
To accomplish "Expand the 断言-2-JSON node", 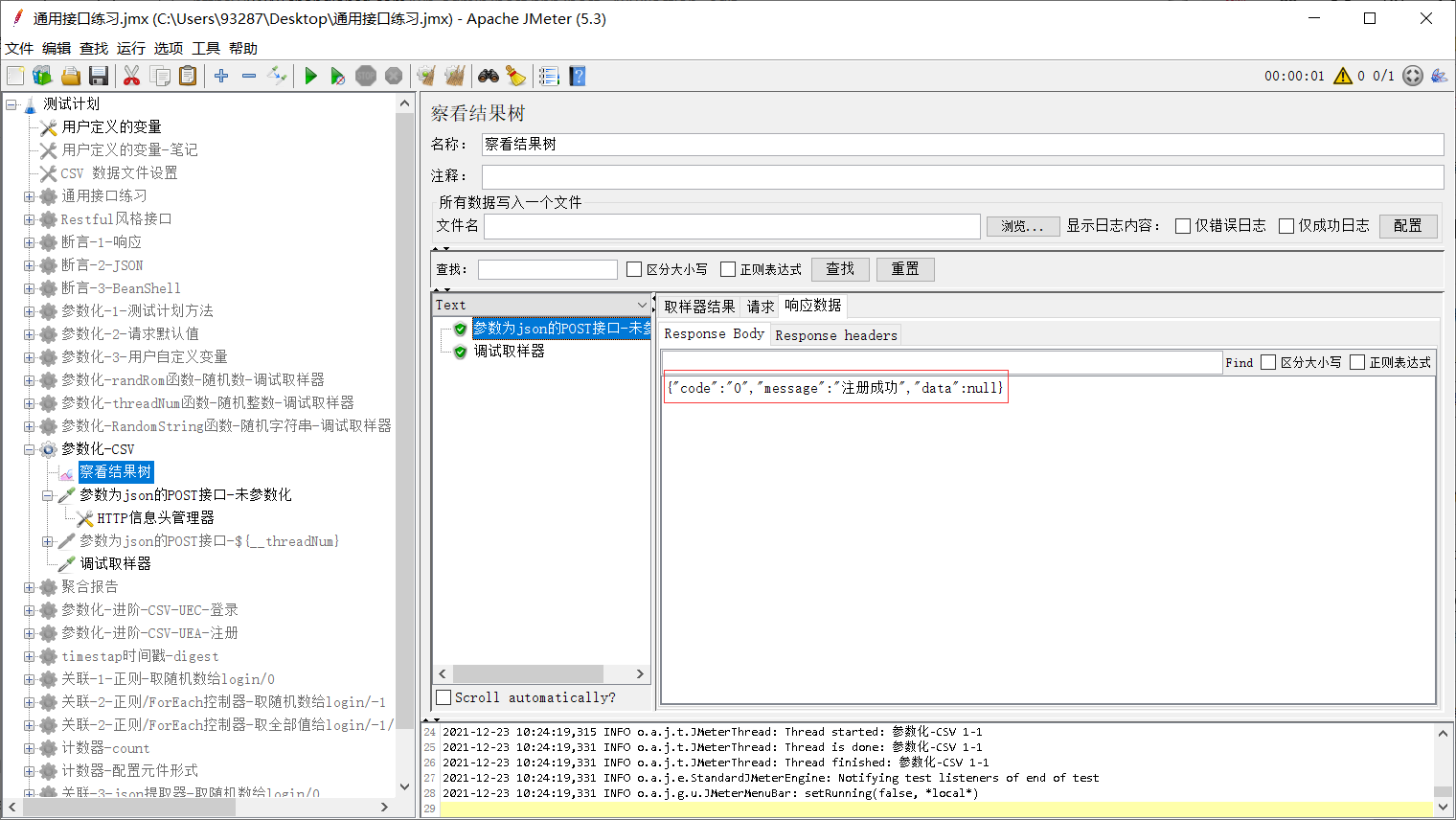I will pos(30,265).
